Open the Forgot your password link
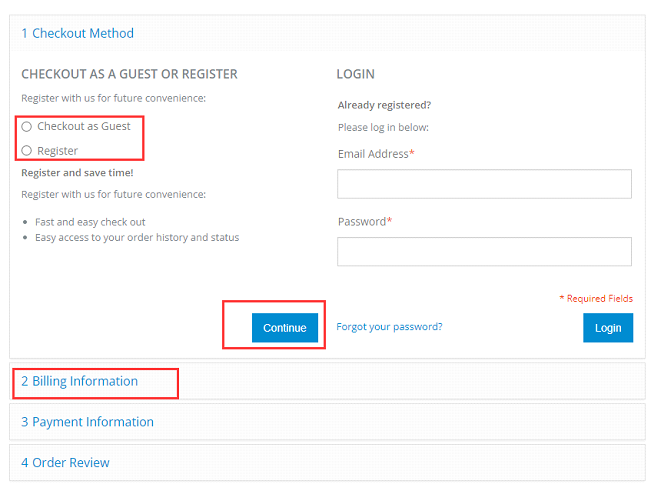 tap(389, 327)
